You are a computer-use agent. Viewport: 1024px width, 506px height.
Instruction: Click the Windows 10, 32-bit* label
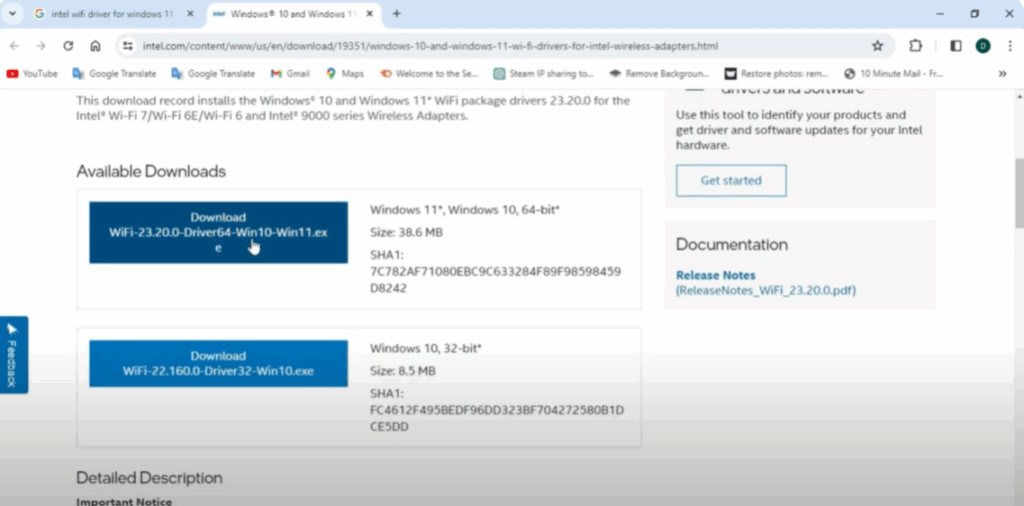pos(426,349)
